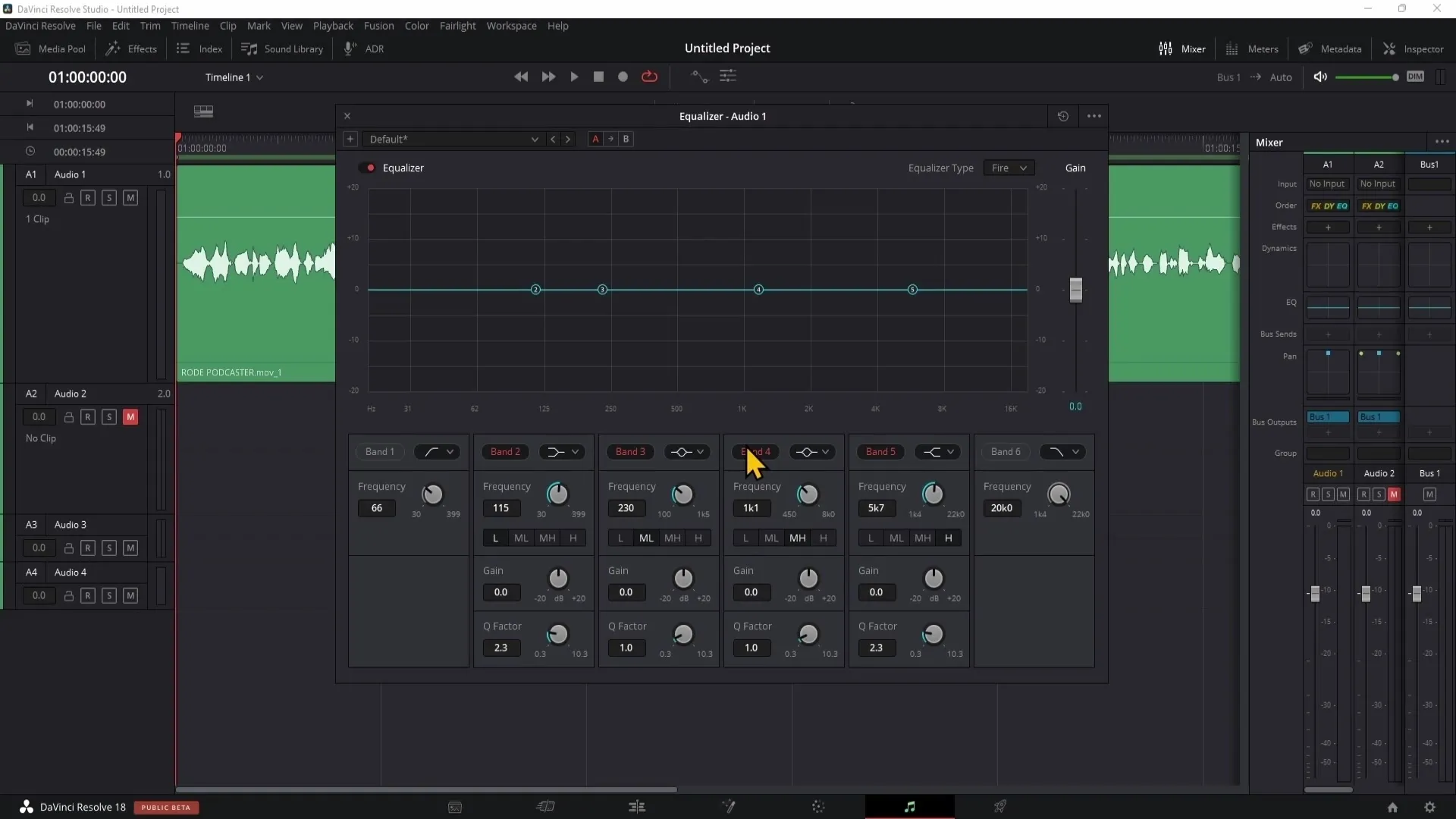Image resolution: width=1456 pixels, height=819 pixels.
Task: Click the A preset button in Equalizer
Action: (x=594, y=139)
